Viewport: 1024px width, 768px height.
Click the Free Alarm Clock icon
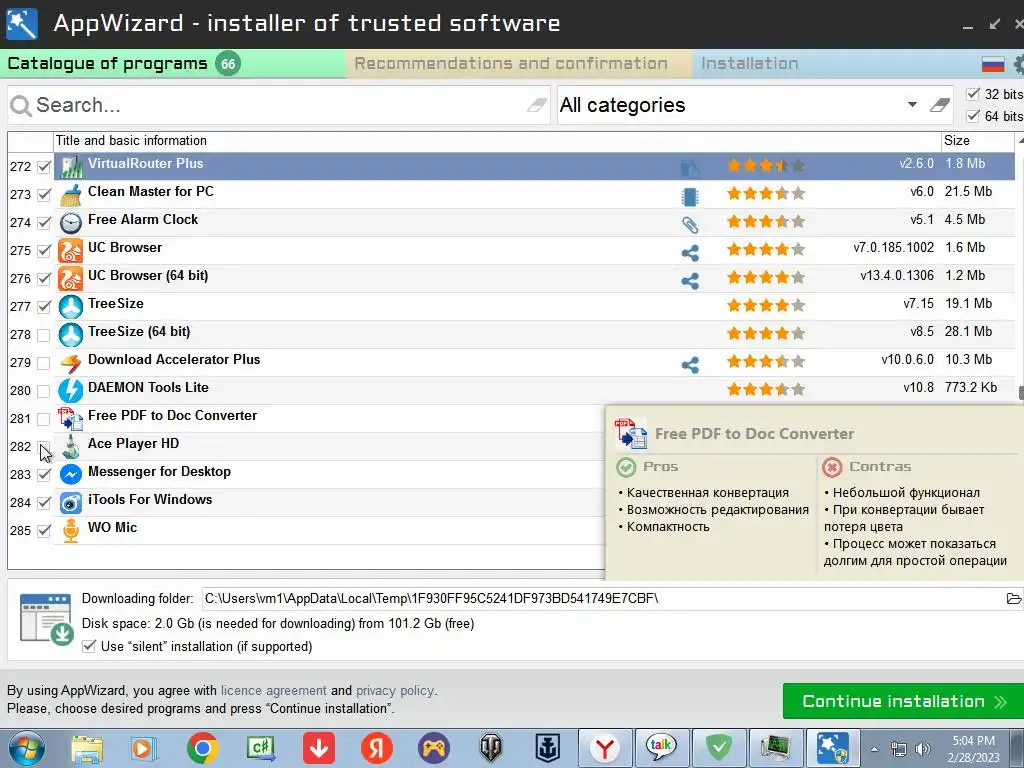point(71,223)
